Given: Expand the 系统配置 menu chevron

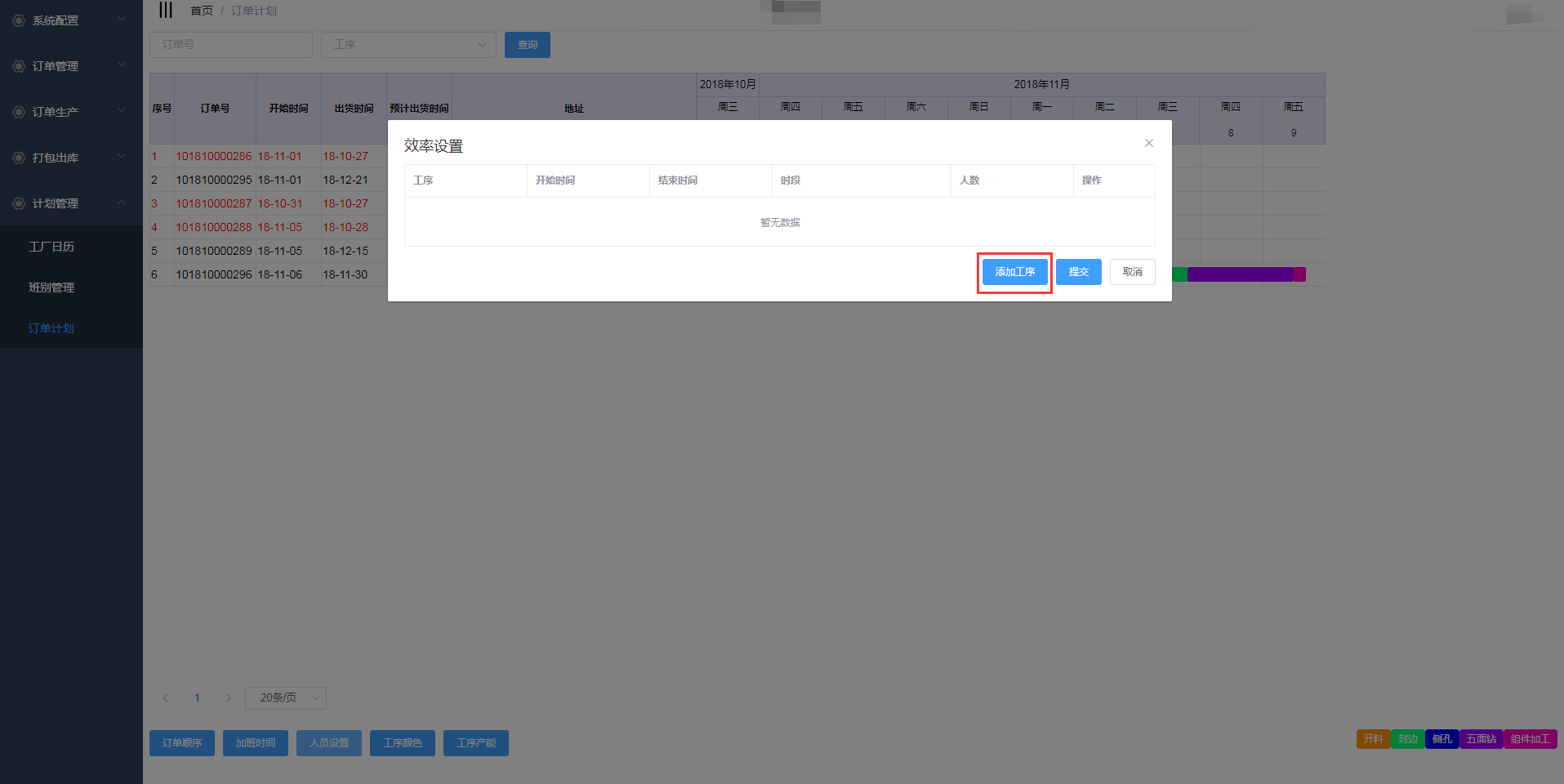Looking at the screenshot, I should (x=122, y=19).
